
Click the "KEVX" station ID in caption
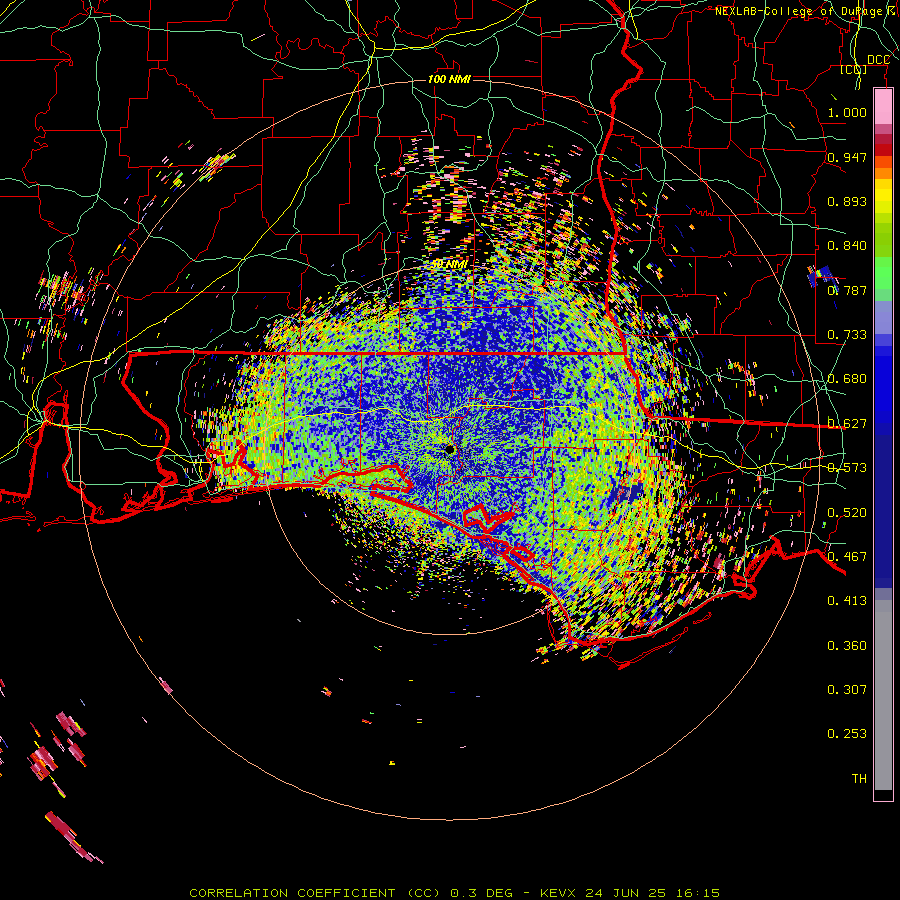557,893
